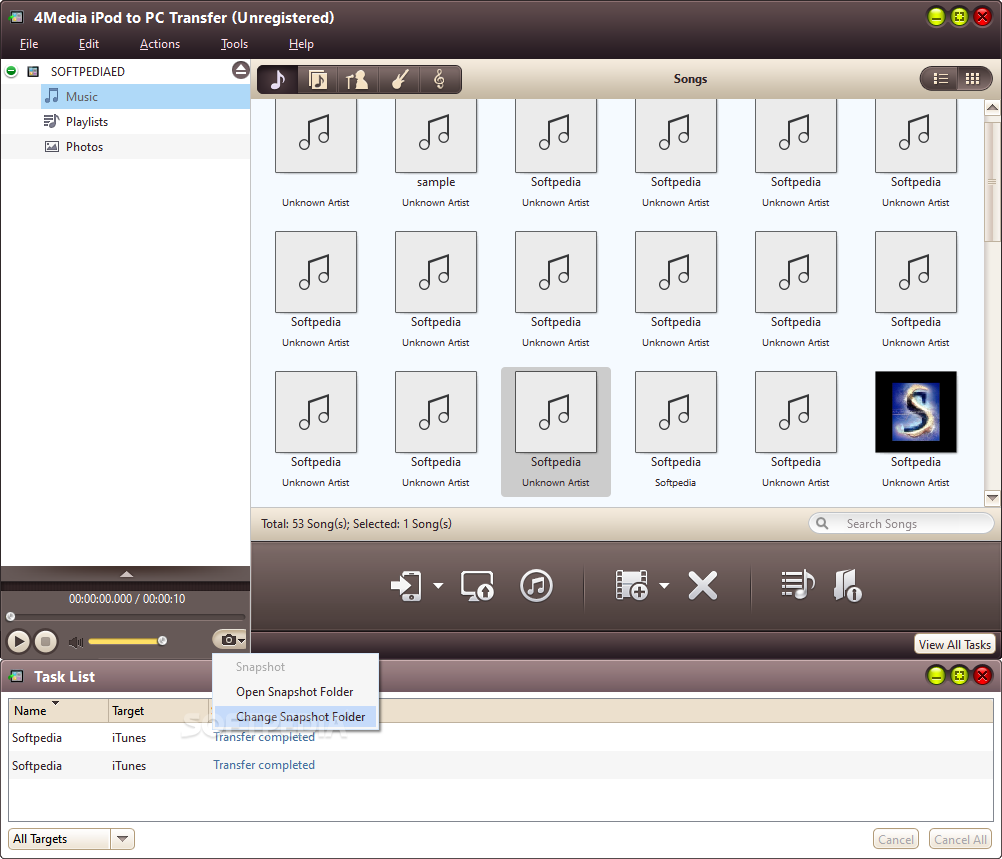
Task: Click the music info edit icon
Action: 848,585
